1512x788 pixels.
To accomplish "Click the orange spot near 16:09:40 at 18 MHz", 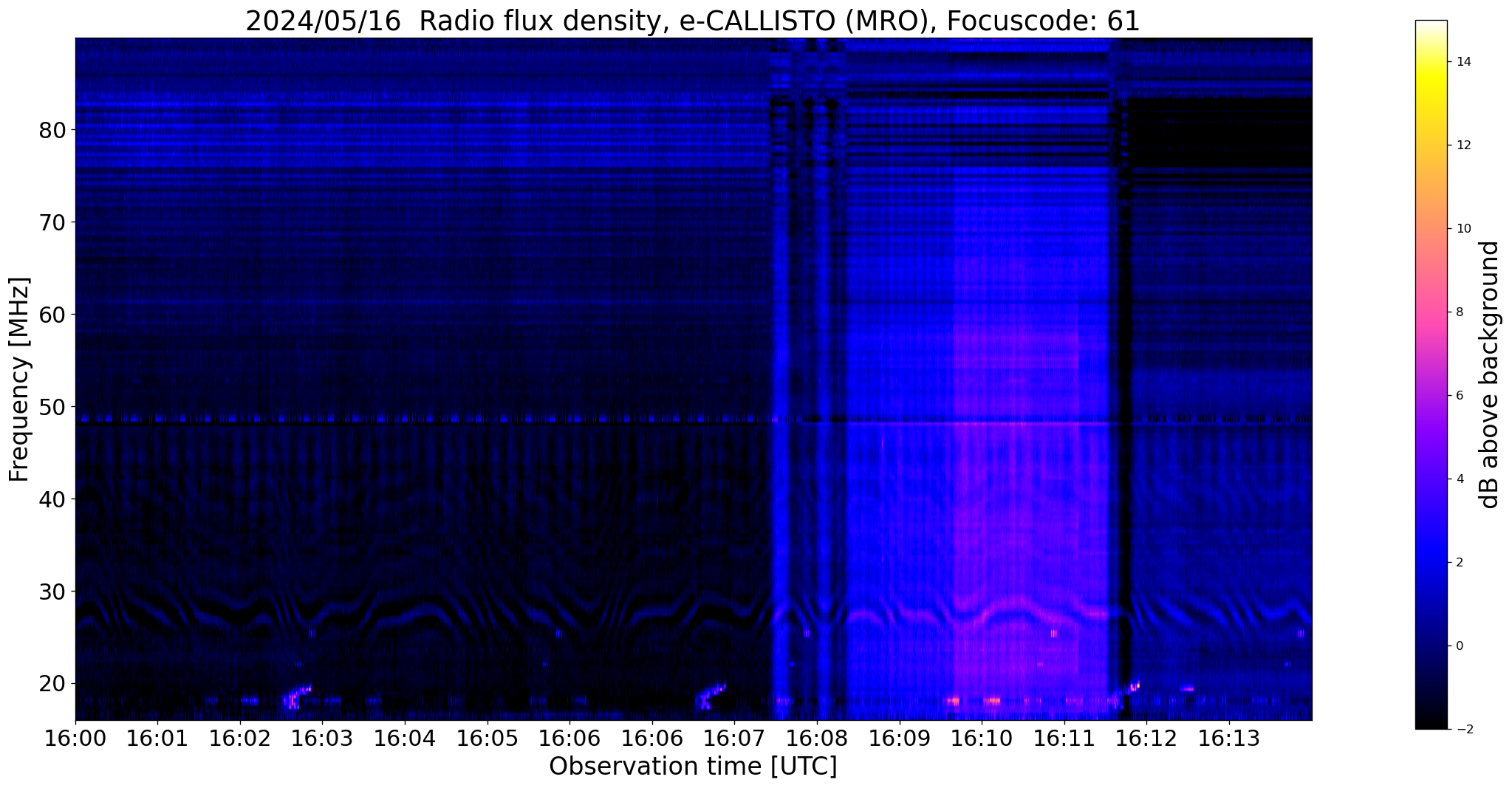I will click(x=953, y=700).
